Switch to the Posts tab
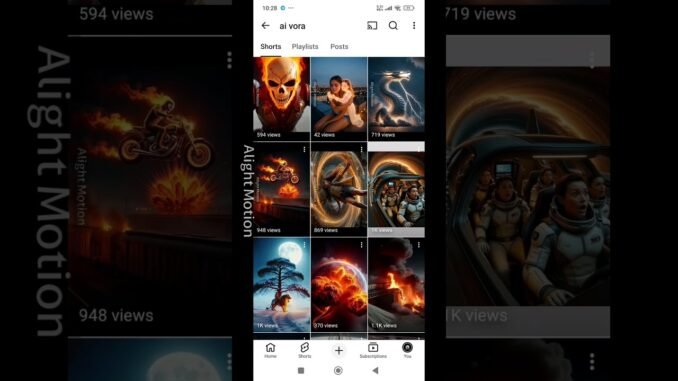The width and height of the screenshot is (678, 381). tap(339, 47)
